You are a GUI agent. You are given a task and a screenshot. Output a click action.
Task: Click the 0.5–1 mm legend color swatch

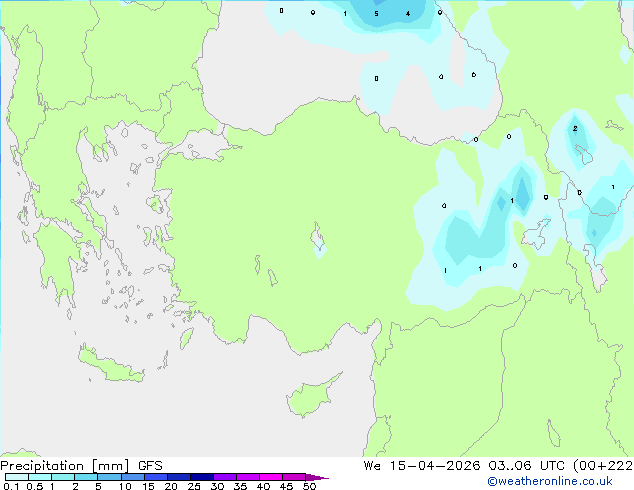tap(40, 477)
